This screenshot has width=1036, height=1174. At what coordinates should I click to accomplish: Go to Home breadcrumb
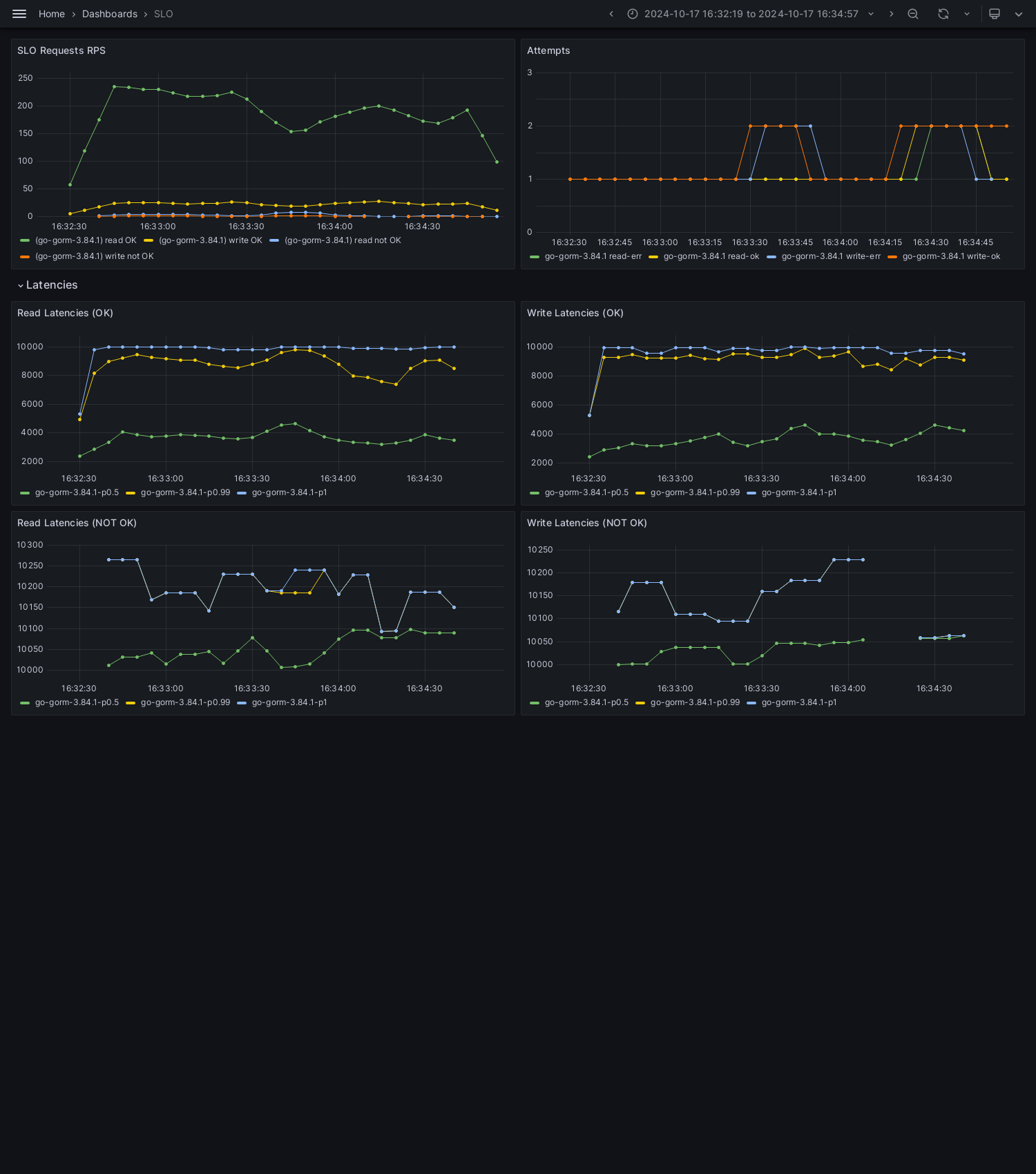click(52, 14)
